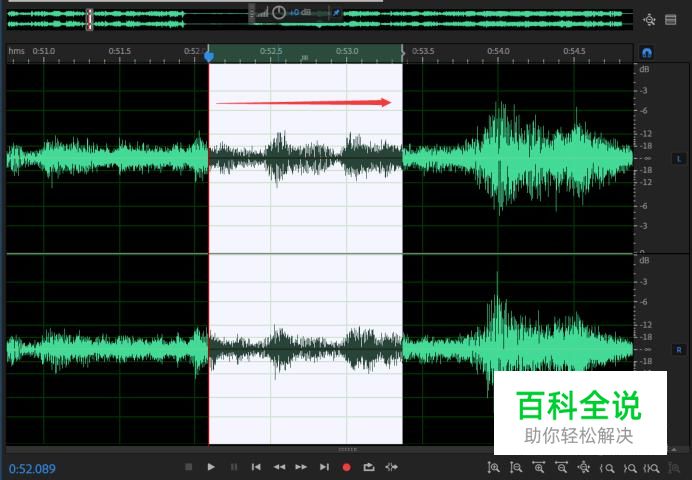Image resolution: width=692 pixels, height=480 pixels.
Task: Start recording with the red Record button
Action: coord(346,467)
